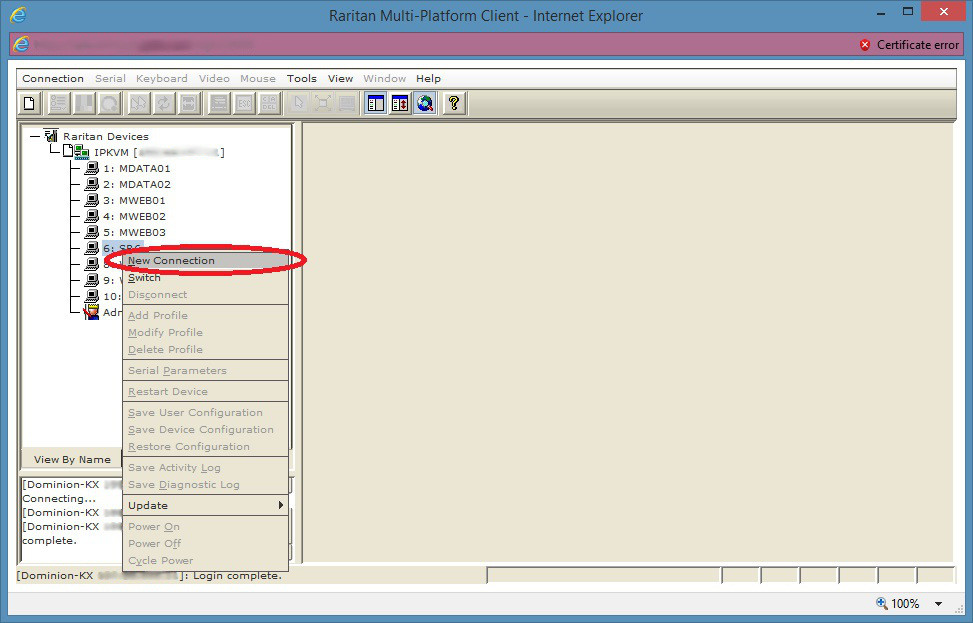Viewport: 973px width, 623px height.
Task: Click the Certificate error notice
Action: 909,45
